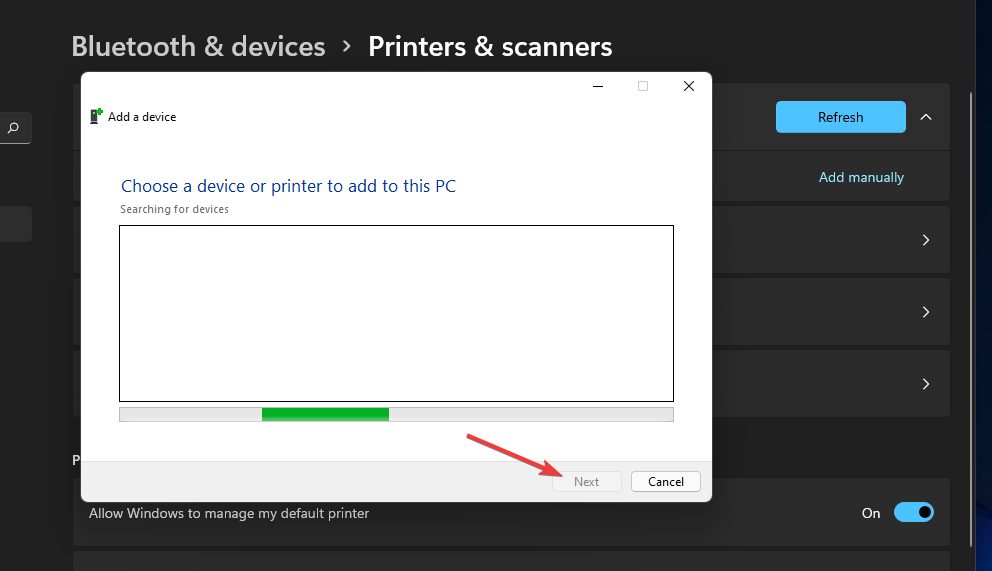Viewport: 992px width, 571px height.
Task: Click the breadcrumb arrow separator
Action: [347, 46]
